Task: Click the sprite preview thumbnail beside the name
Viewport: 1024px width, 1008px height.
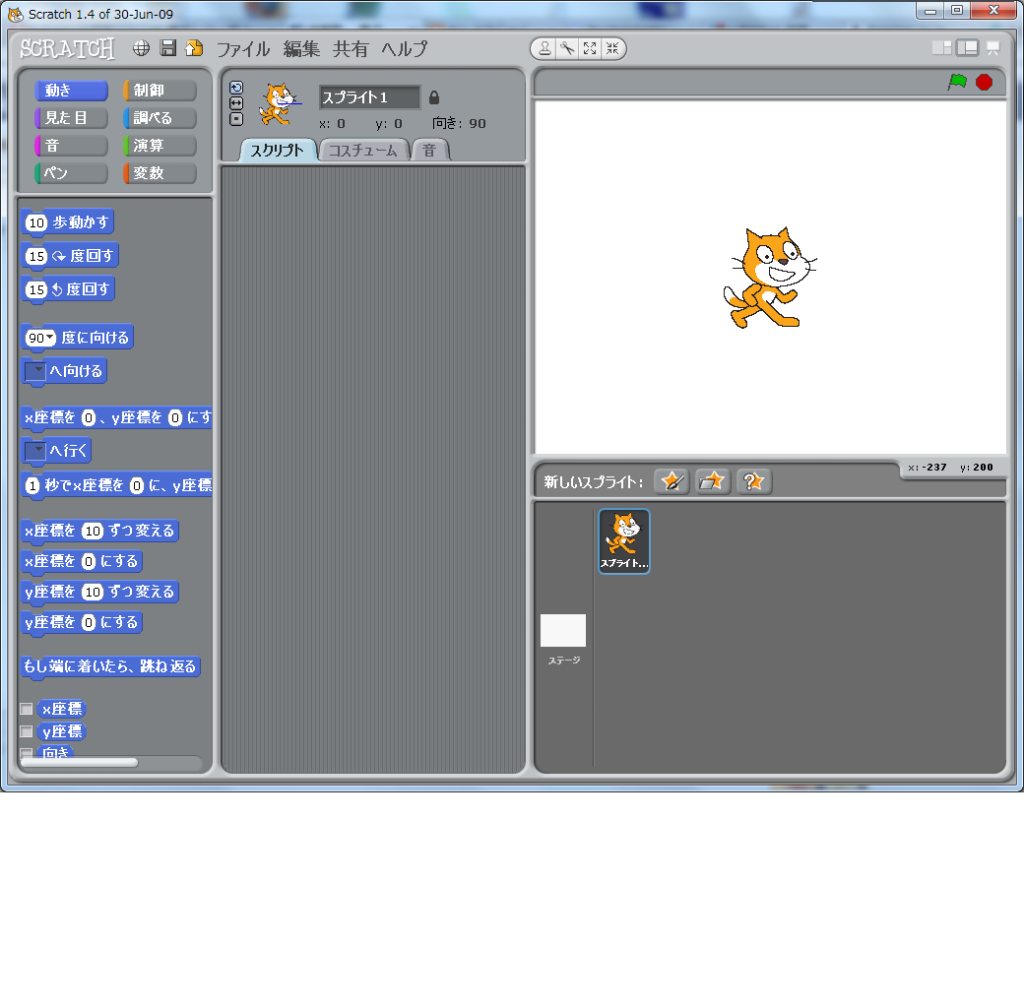Action: point(279,104)
